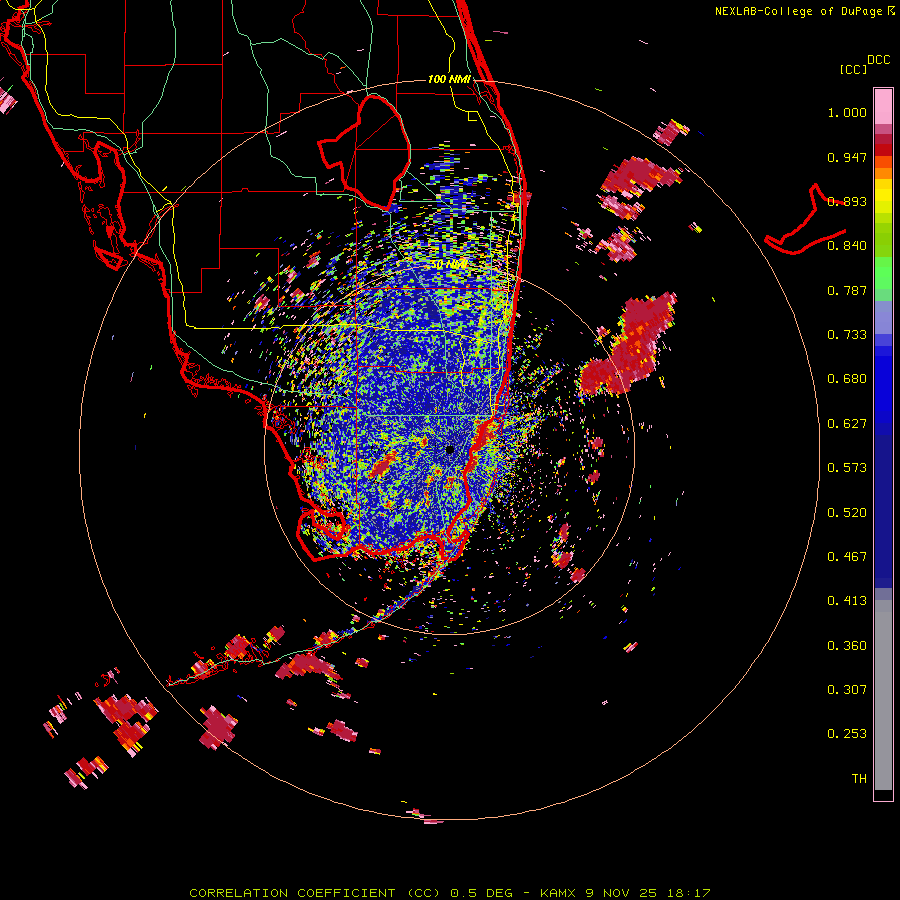The height and width of the screenshot is (900, 900).
Task: Click the [CC] unit label
Action: coord(853,69)
